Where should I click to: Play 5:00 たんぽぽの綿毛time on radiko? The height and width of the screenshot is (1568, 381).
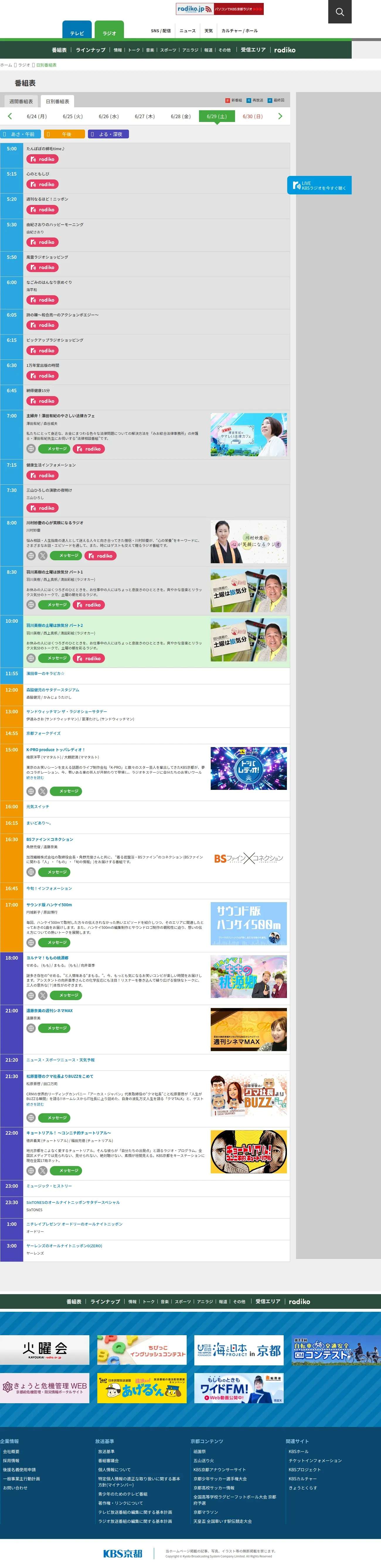pos(42,159)
